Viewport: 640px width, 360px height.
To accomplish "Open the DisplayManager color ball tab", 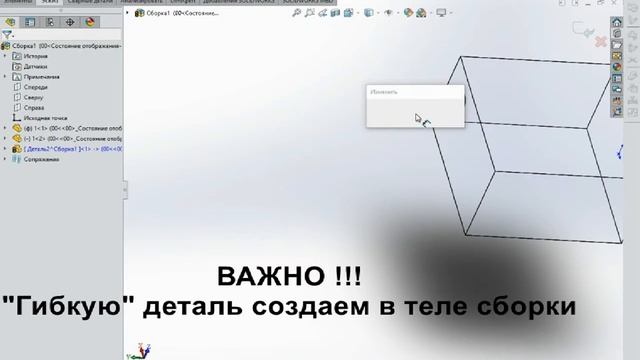I will tap(90, 22).
